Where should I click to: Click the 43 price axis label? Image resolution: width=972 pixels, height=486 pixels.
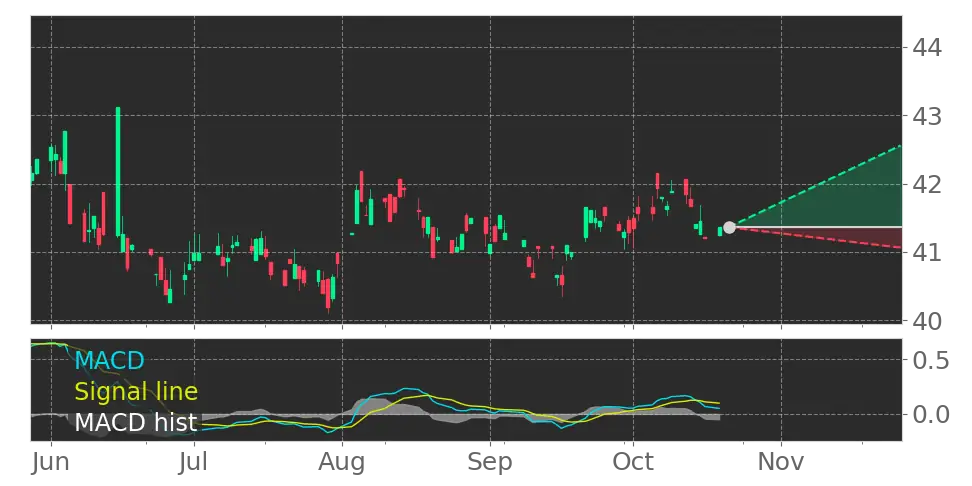[927, 116]
